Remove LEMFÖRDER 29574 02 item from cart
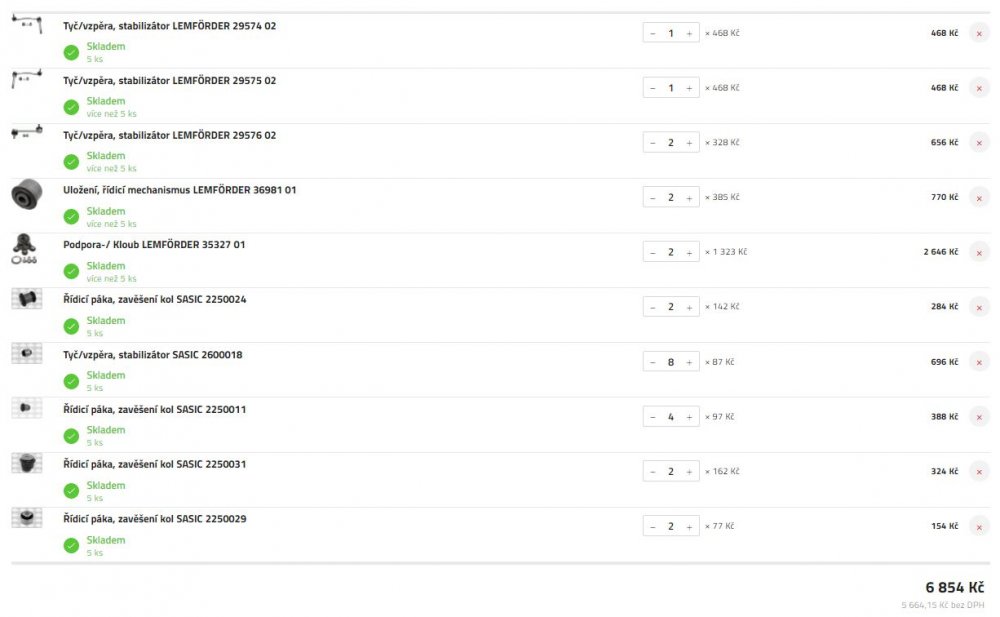Image resolution: width=1000 pixels, height=617 pixels. tap(979, 33)
